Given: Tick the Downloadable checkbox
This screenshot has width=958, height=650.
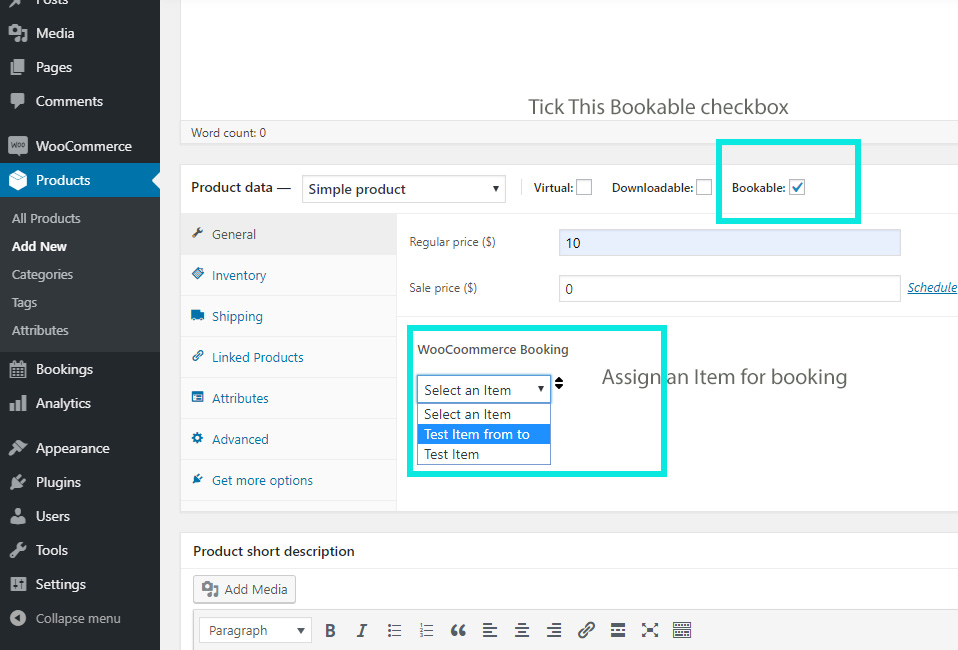Looking at the screenshot, I should click(704, 187).
